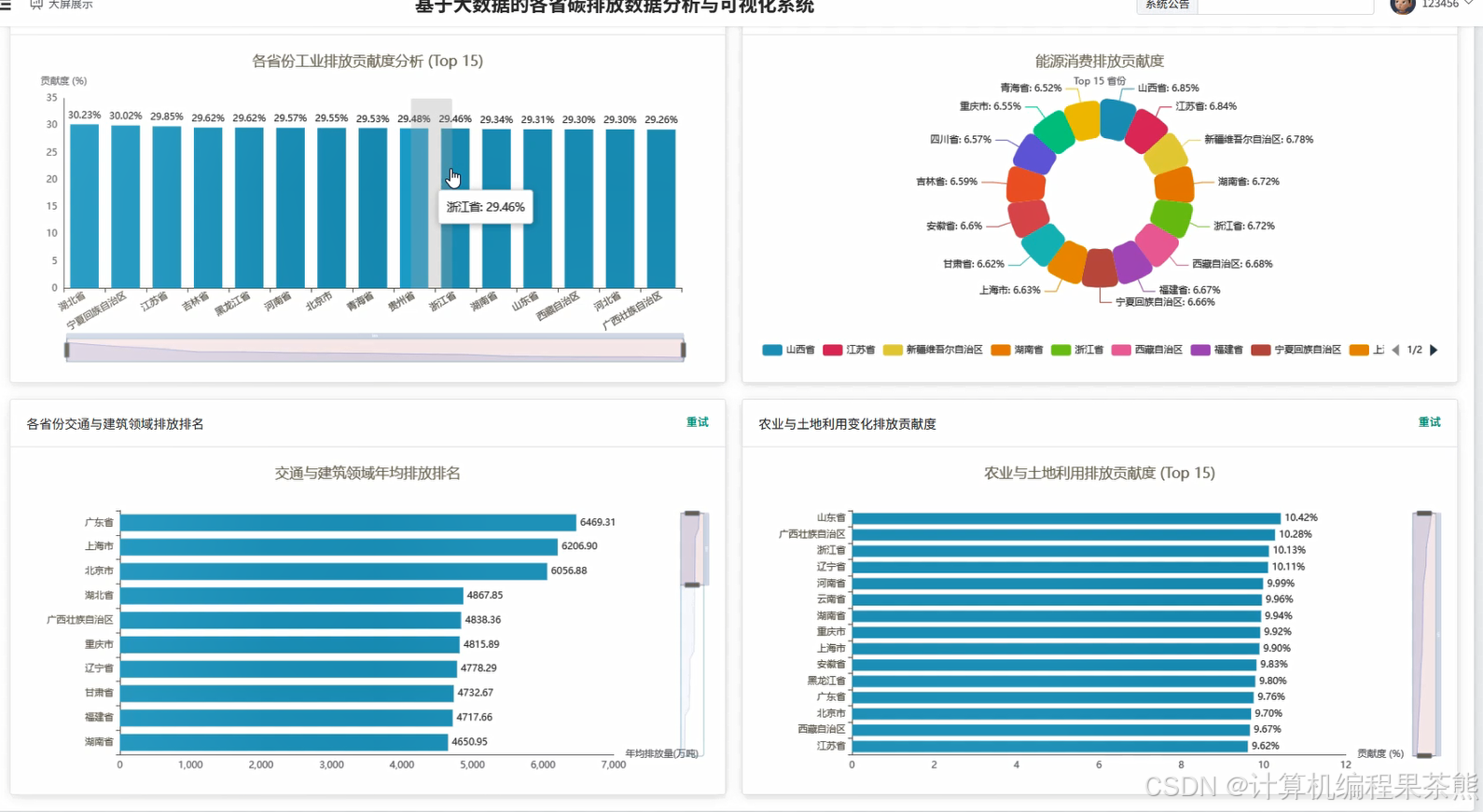
Task: Select the indigo 四川省 donut segment
Action: [1034, 154]
